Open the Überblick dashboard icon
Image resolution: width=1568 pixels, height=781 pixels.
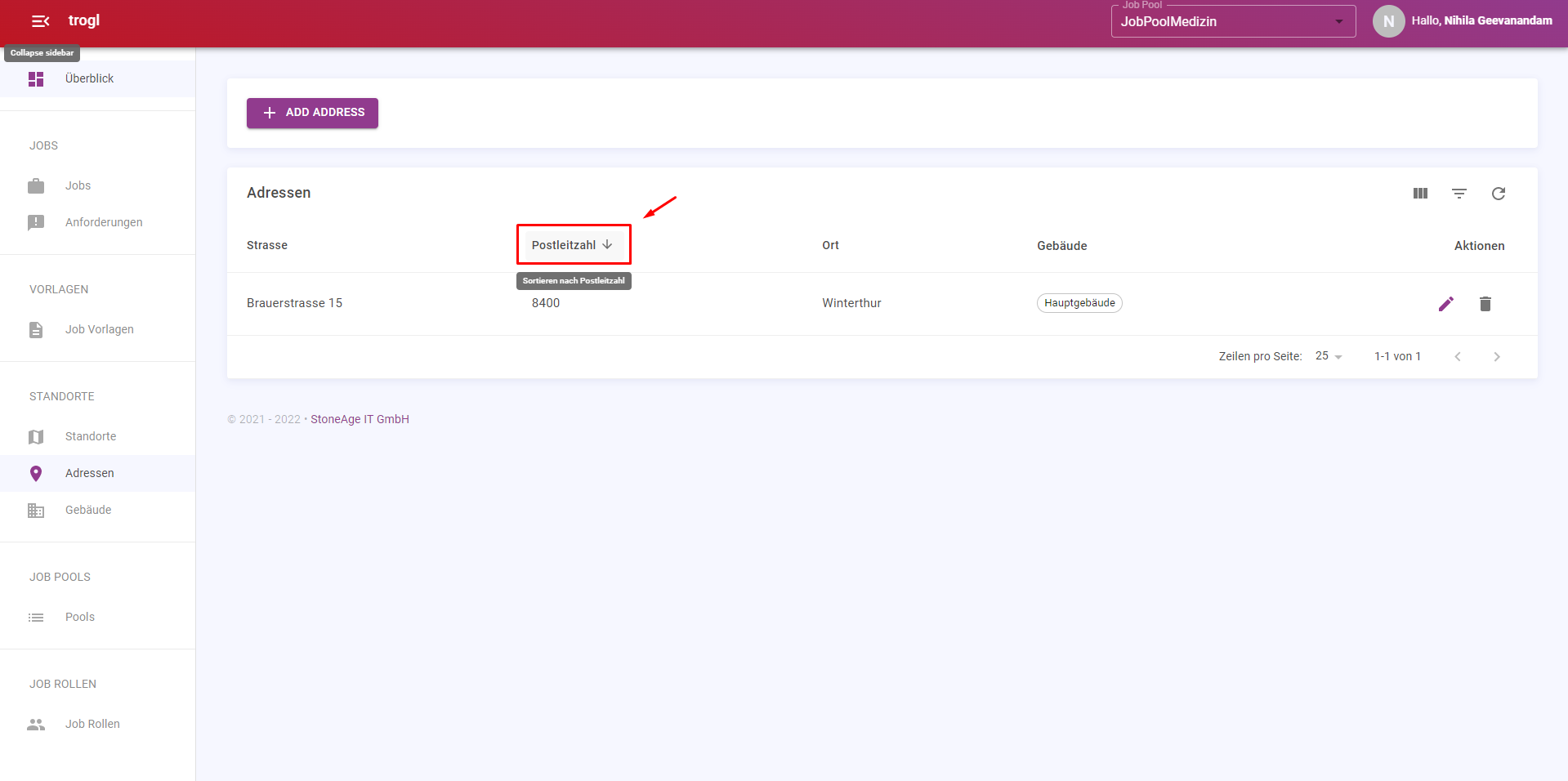[36, 79]
